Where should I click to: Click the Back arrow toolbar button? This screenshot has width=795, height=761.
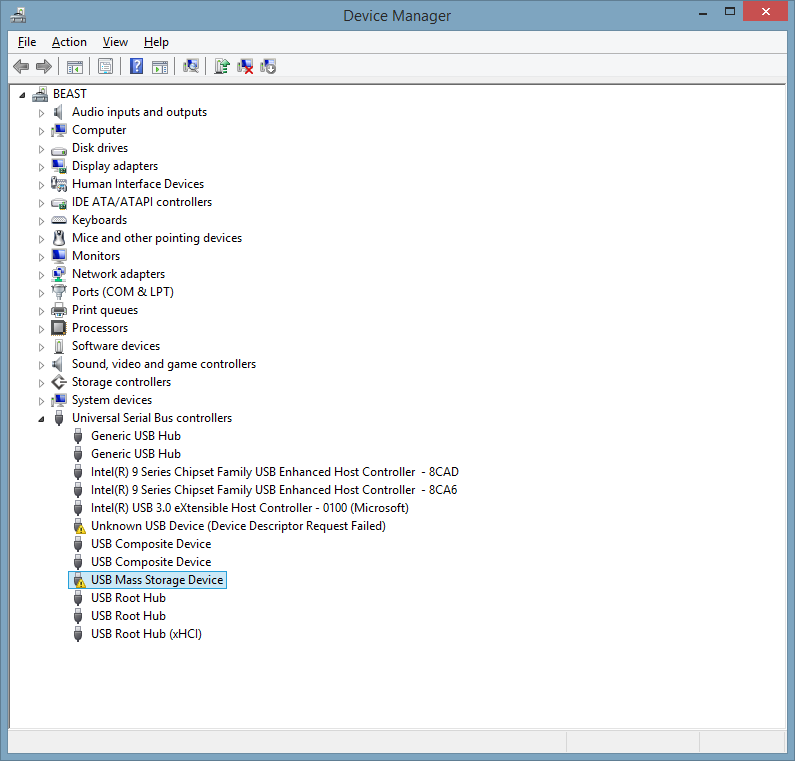(x=21, y=66)
